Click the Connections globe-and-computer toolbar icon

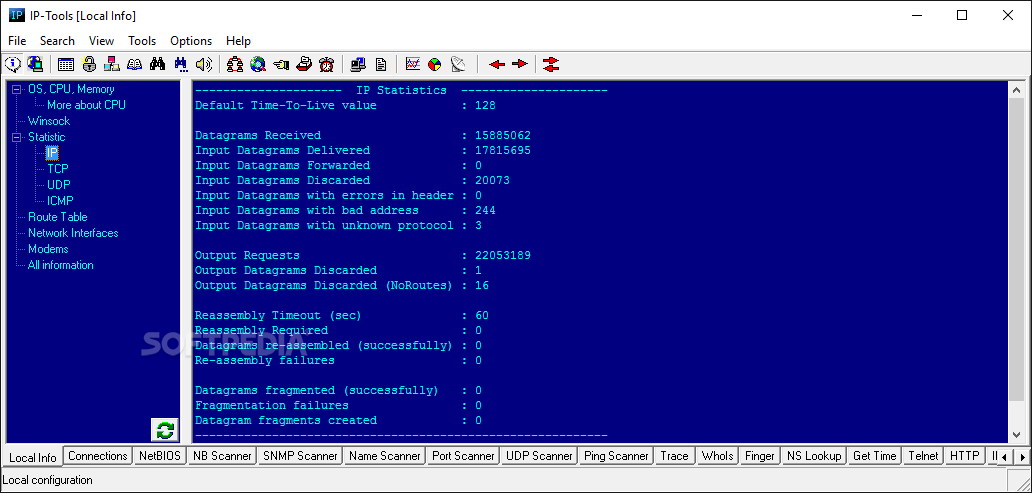(x=36, y=64)
